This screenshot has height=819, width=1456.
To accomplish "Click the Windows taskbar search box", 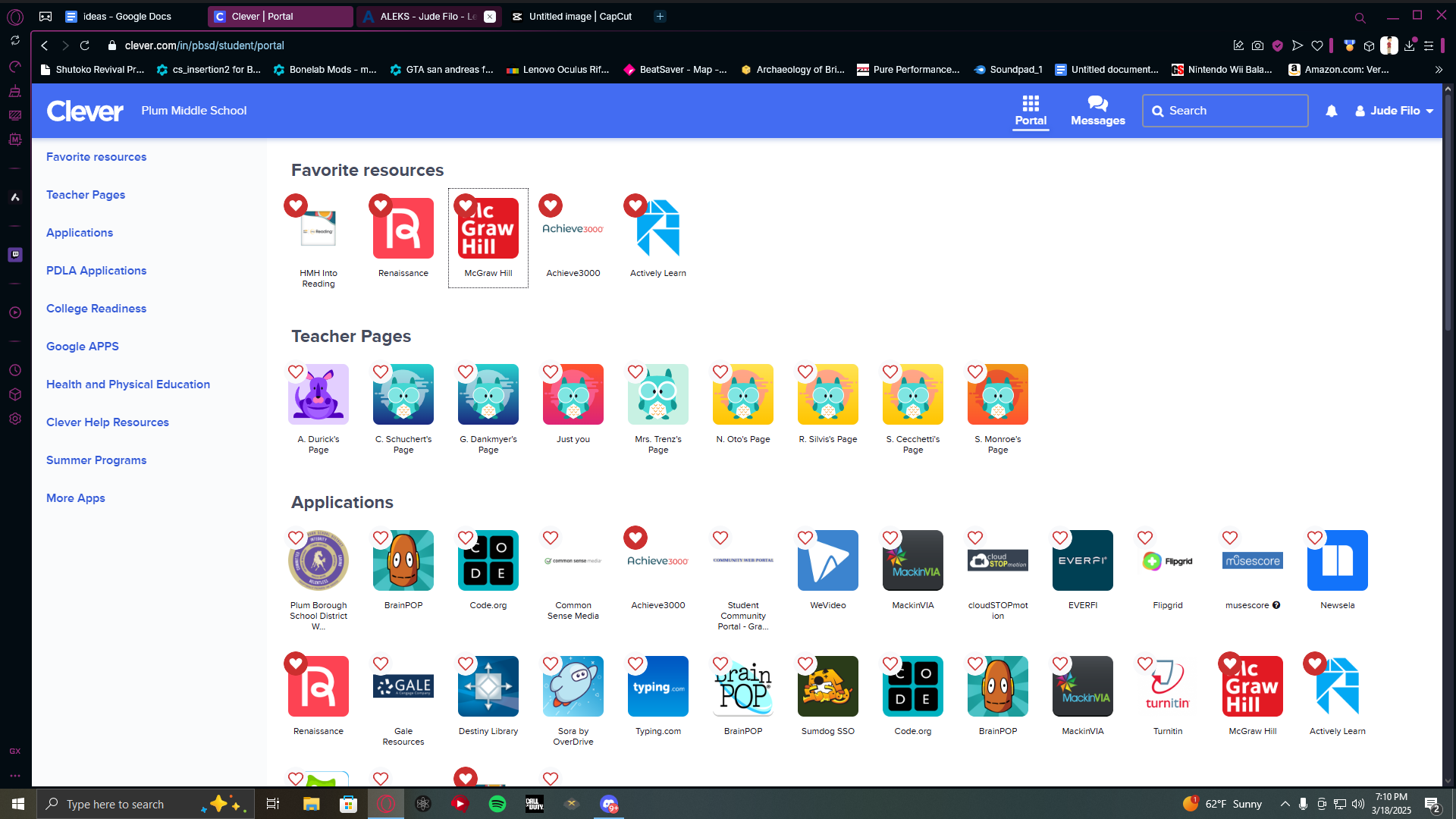I will 146,804.
